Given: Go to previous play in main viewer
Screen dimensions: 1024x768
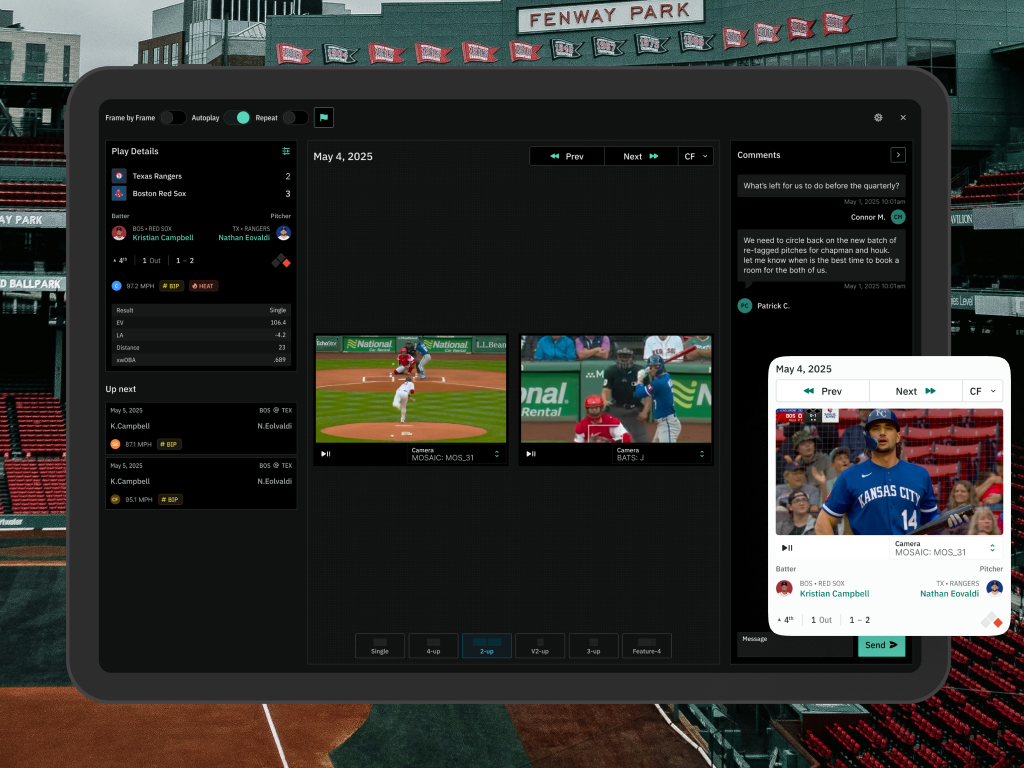Looking at the screenshot, I should pyautogui.click(x=567, y=156).
